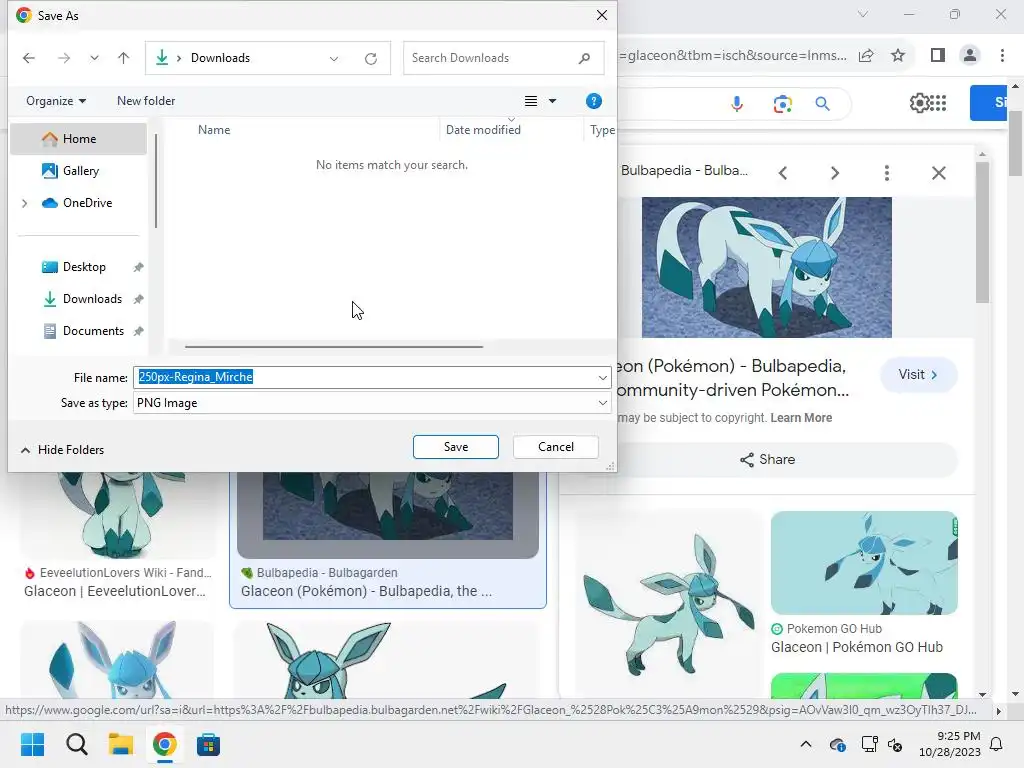1024x768 pixels.
Task: Expand the OneDrive tree node
Action: pyautogui.click(x=25, y=203)
